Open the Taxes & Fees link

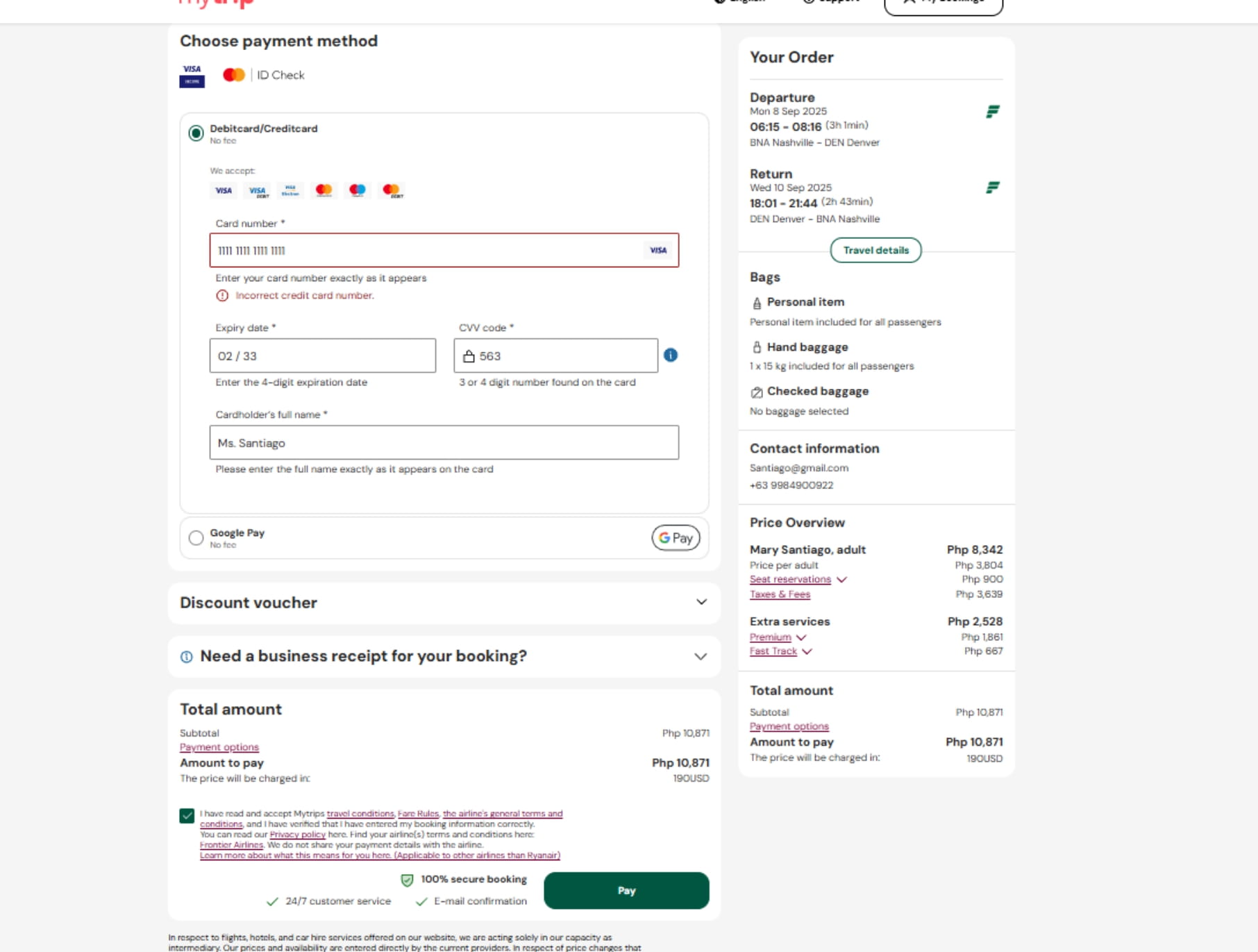(x=780, y=594)
